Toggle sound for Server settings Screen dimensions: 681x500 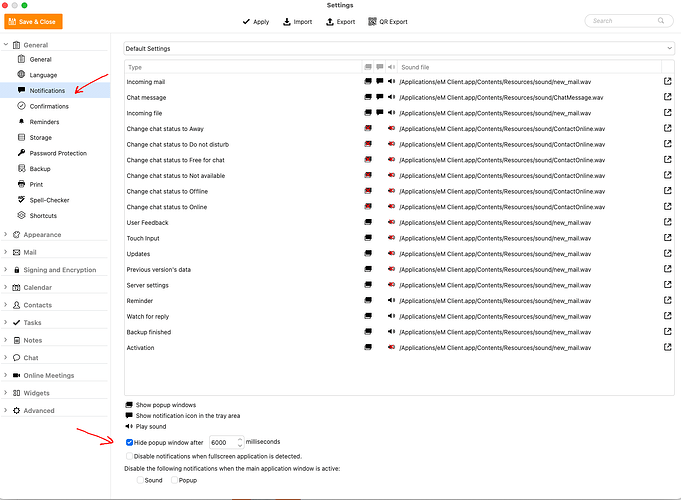(x=391, y=285)
